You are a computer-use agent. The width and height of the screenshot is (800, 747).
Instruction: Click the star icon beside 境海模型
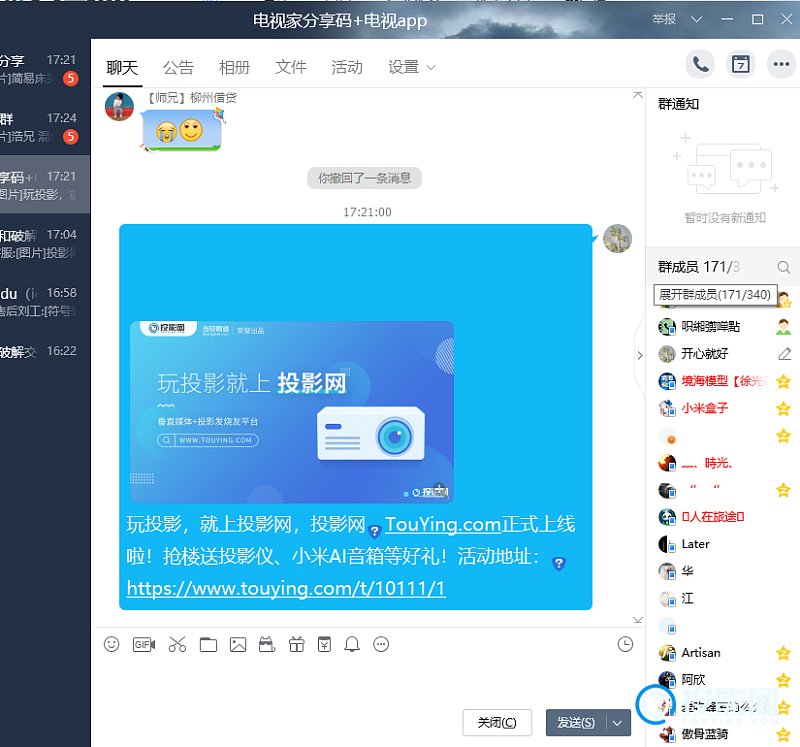[783, 381]
